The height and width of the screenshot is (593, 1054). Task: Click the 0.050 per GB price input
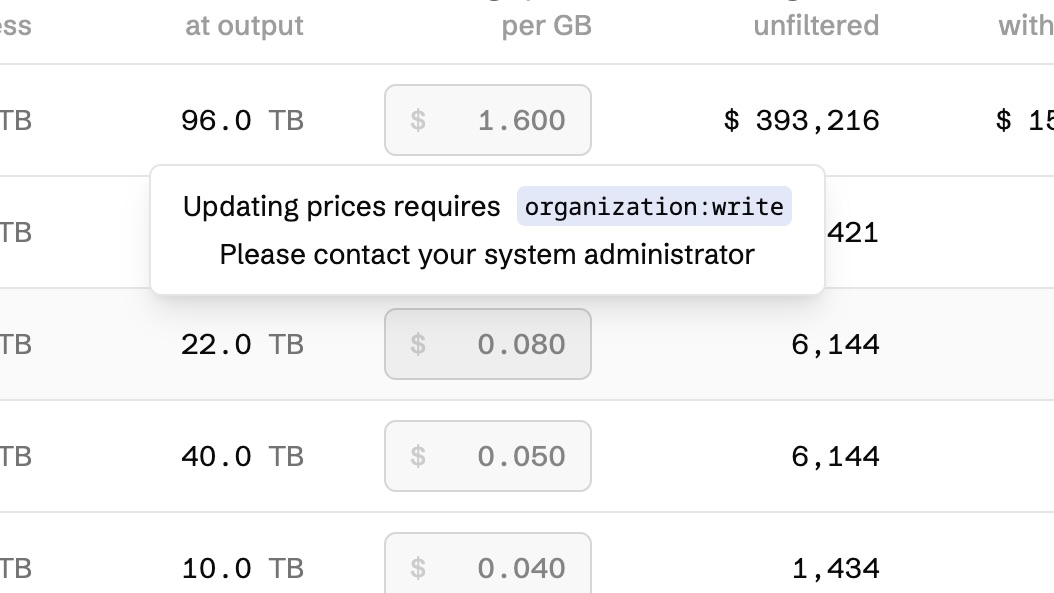488,456
